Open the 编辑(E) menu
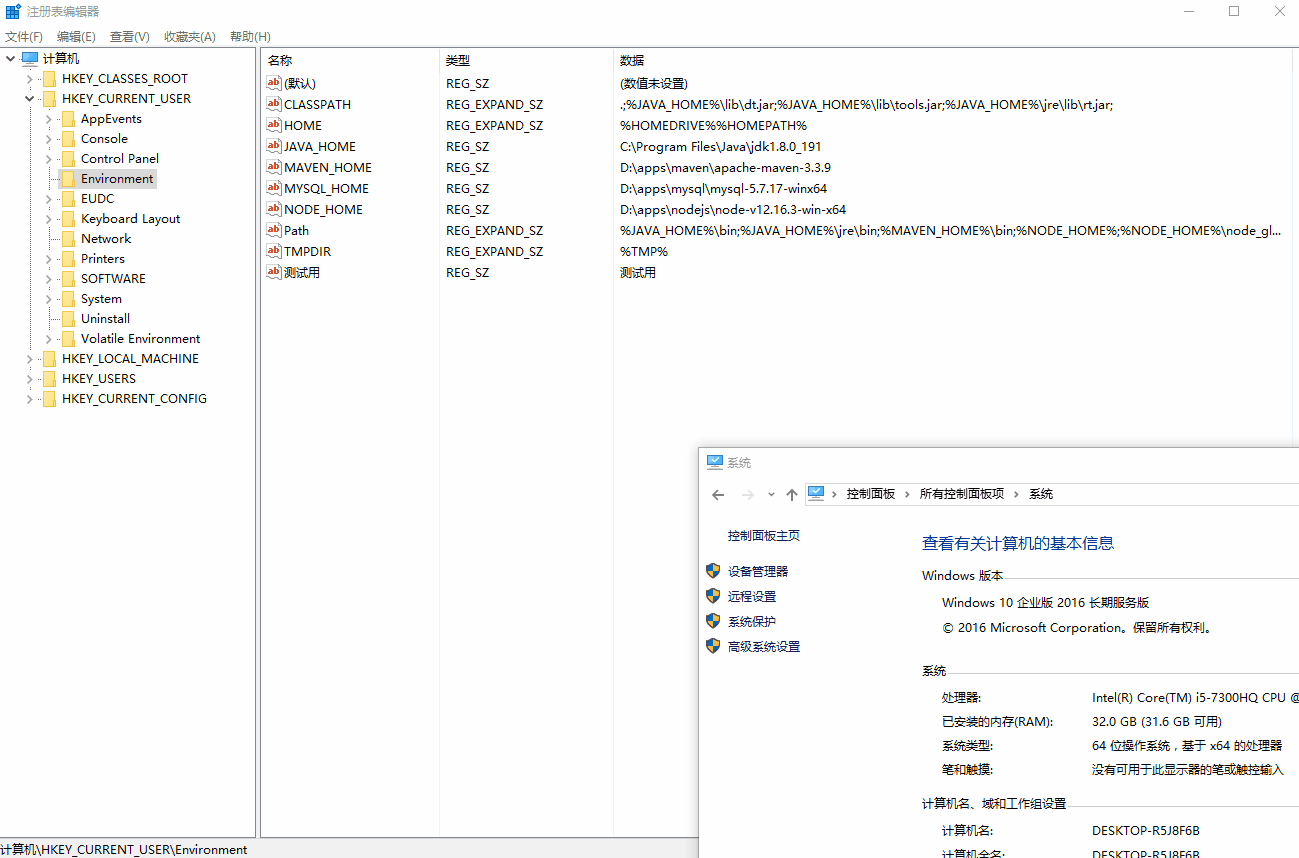The image size is (1299, 858). tap(76, 37)
